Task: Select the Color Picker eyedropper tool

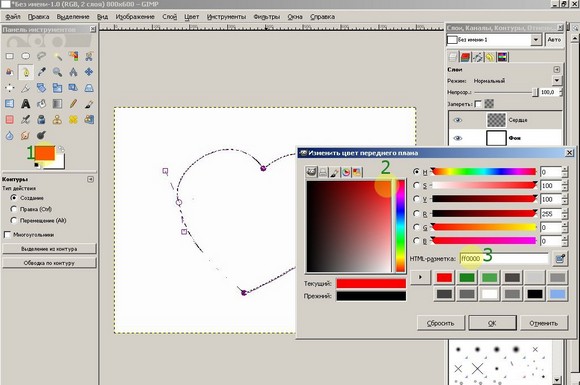Action: click(41, 72)
